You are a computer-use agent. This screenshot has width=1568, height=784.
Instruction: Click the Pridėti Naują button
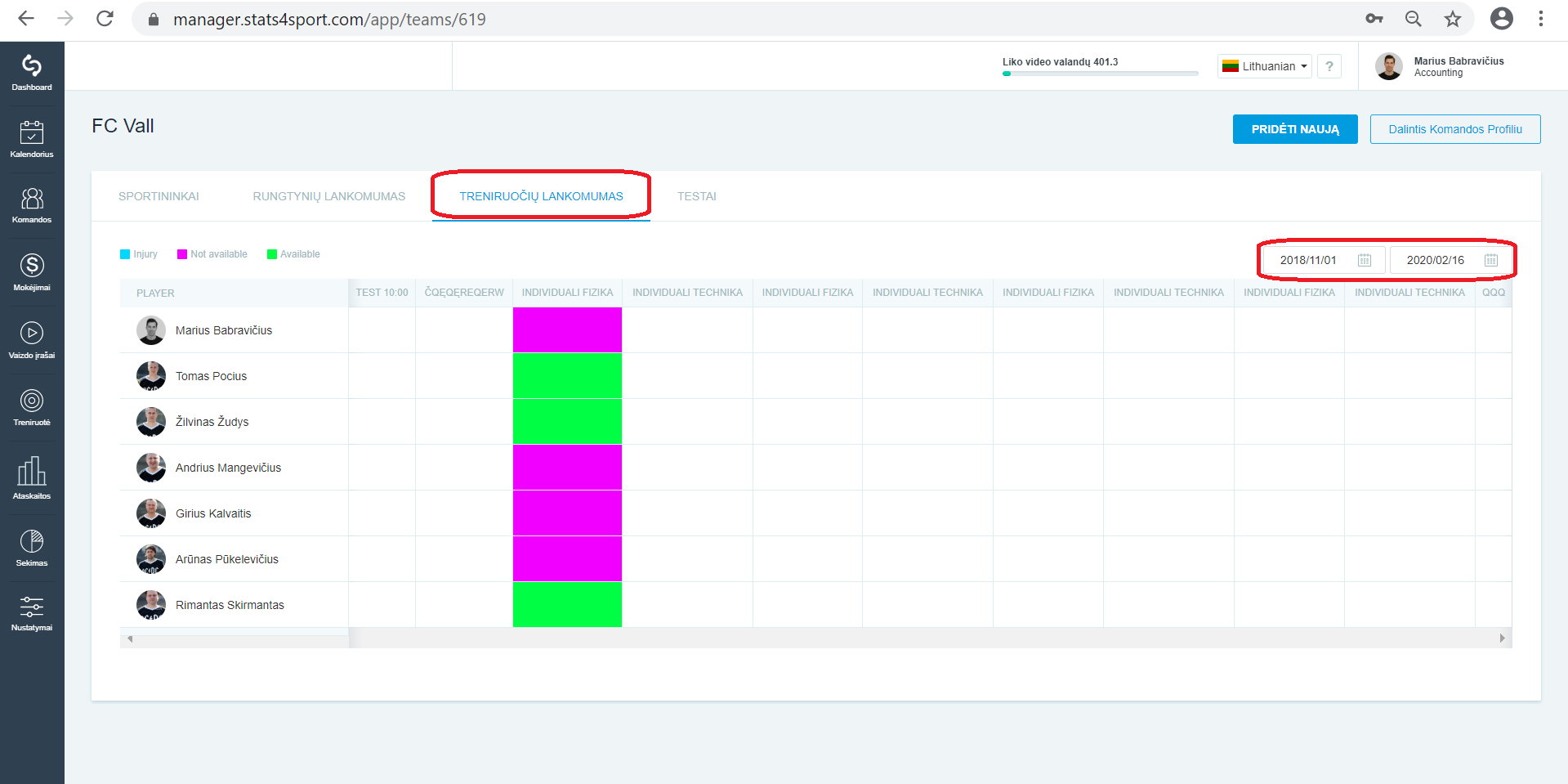pos(1295,129)
